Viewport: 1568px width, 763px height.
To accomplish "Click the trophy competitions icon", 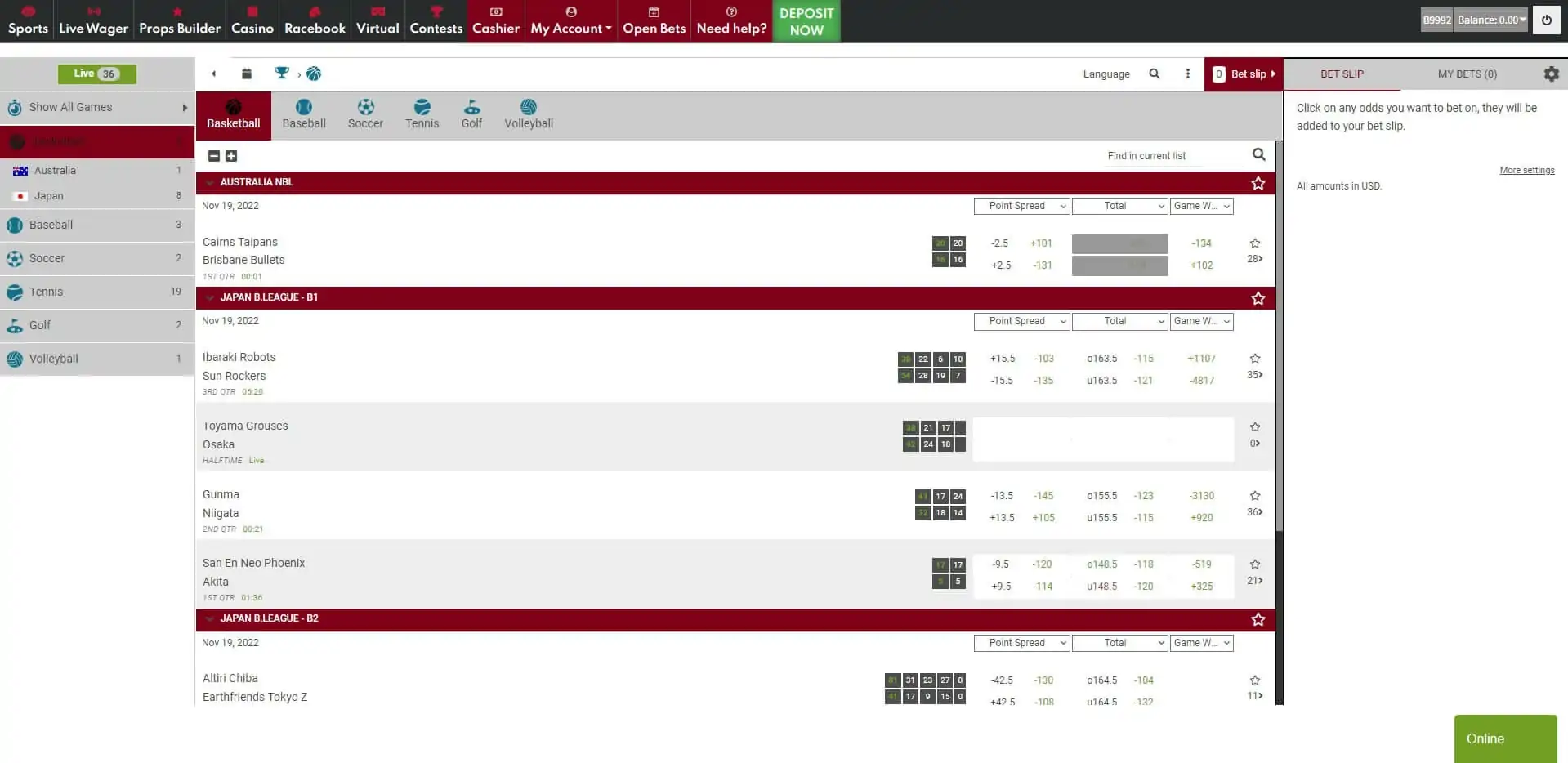I will pyautogui.click(x=281, y=73).
